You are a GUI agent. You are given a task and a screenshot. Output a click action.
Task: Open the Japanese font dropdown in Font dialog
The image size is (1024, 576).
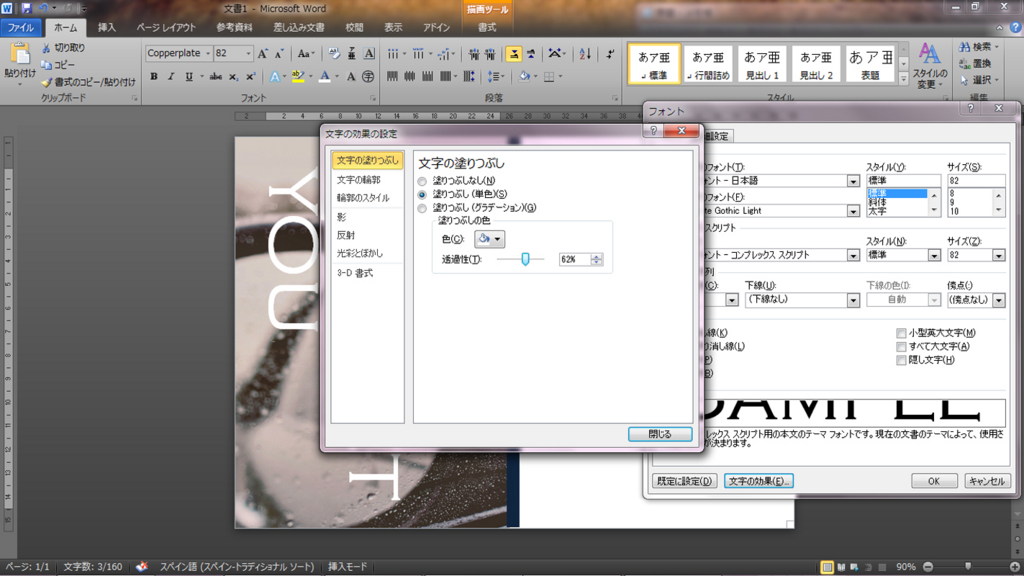pos(853,181)
